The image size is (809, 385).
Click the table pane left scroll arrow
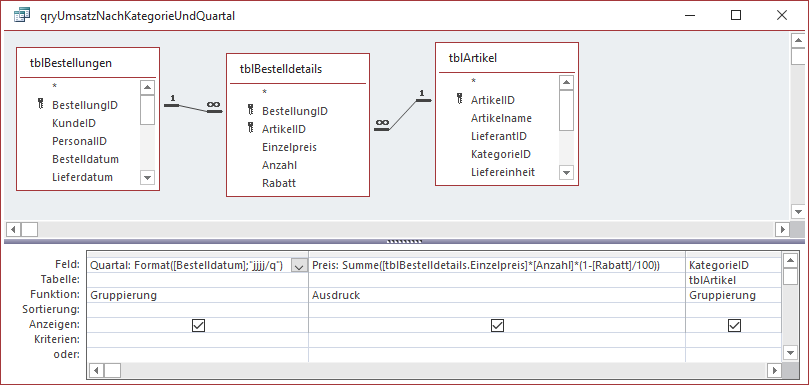coord(13,229)
